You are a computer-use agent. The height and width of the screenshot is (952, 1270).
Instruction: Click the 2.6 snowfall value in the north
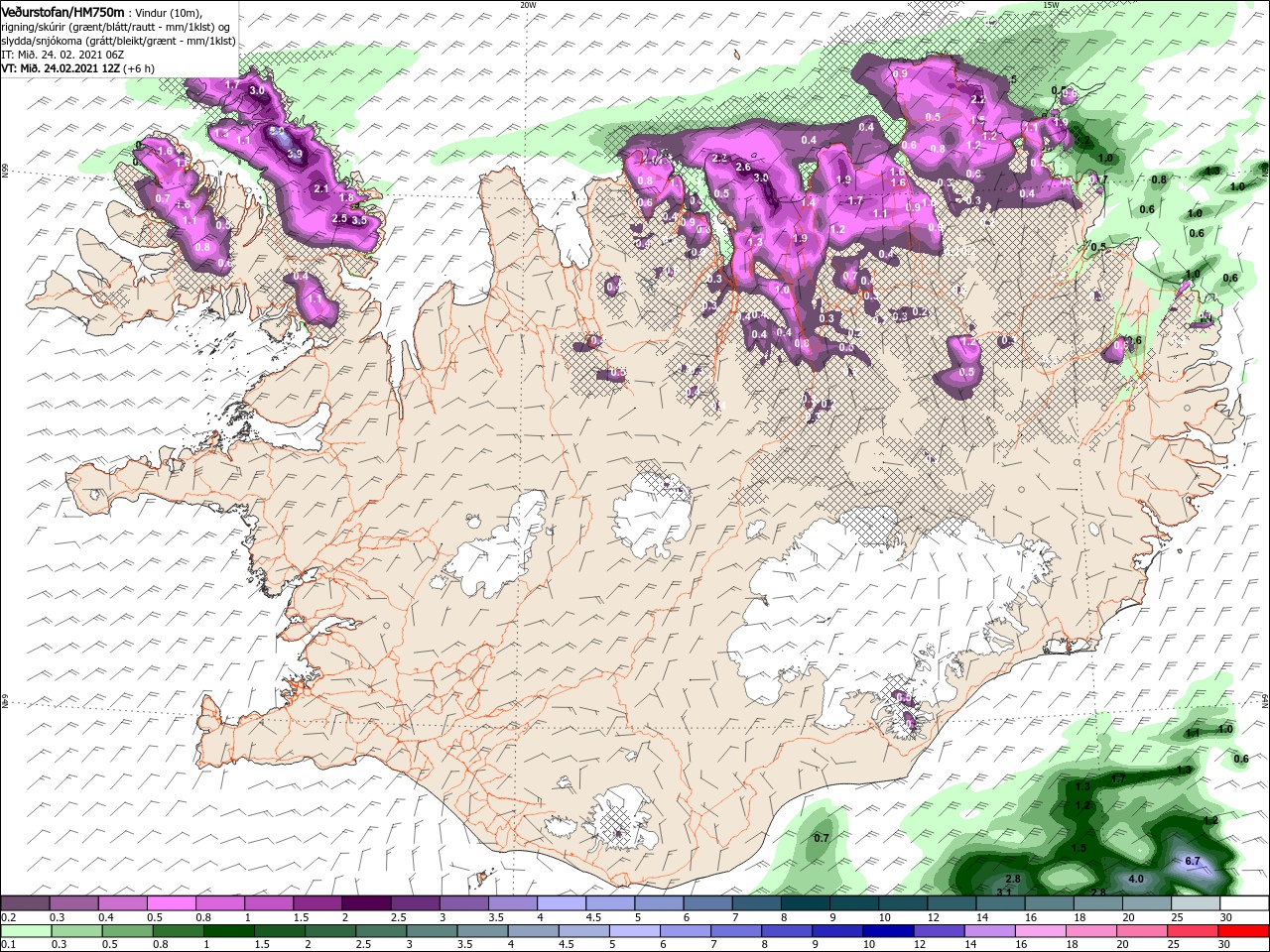[x=743, y=167]
